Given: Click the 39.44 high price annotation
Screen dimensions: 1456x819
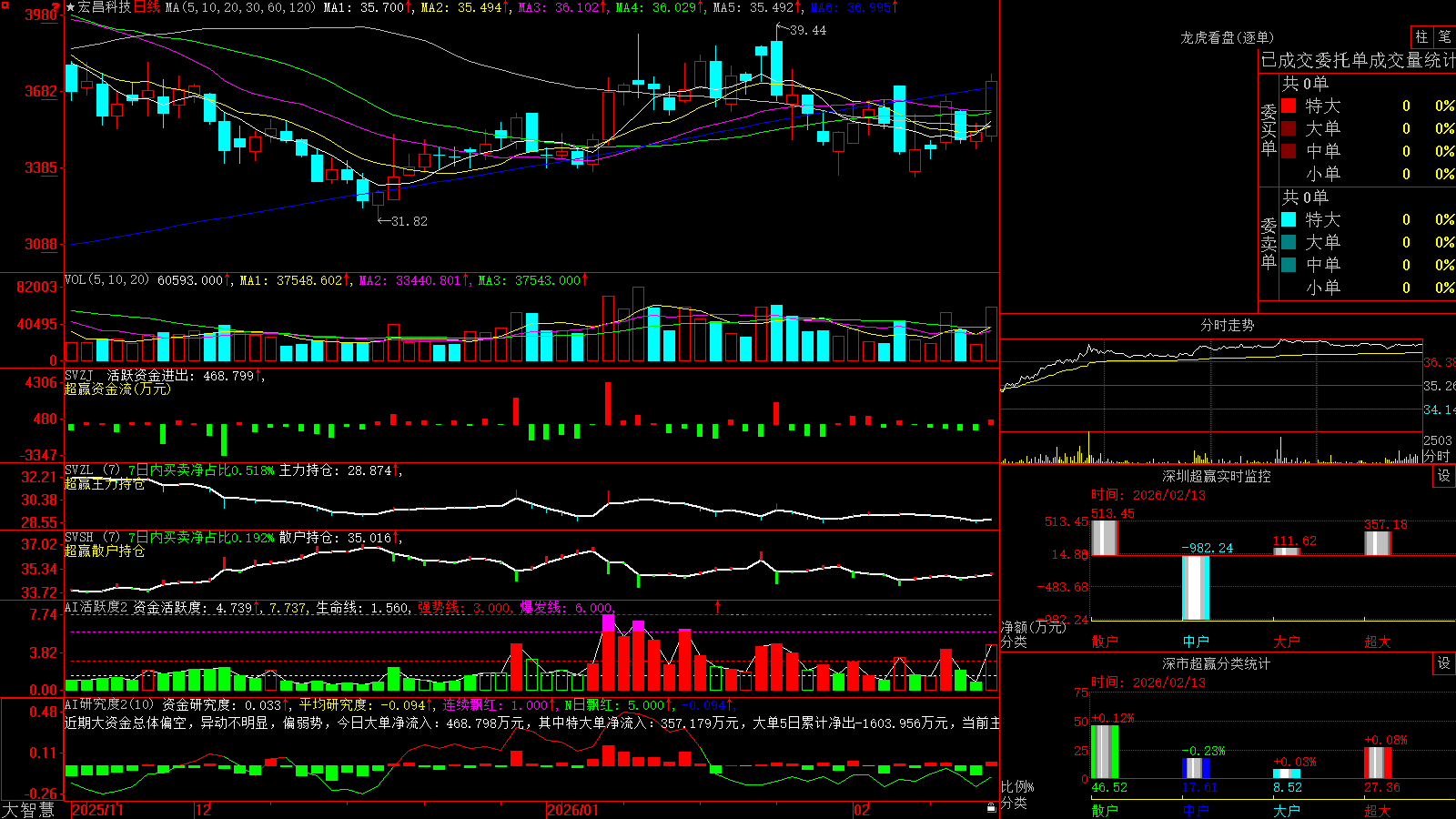Looking at the screenshot, I should (x=808, y=30).
